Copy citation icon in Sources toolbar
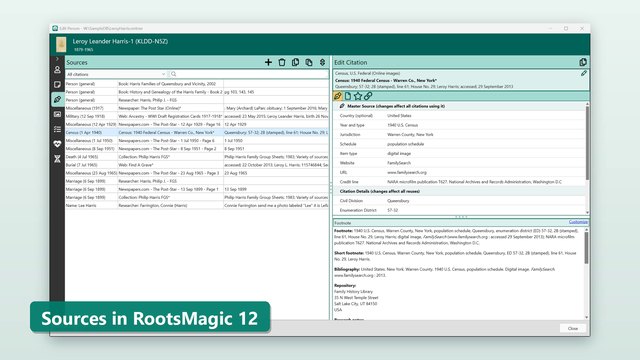This screenshot has width=640, height=360. click(296, 62)
